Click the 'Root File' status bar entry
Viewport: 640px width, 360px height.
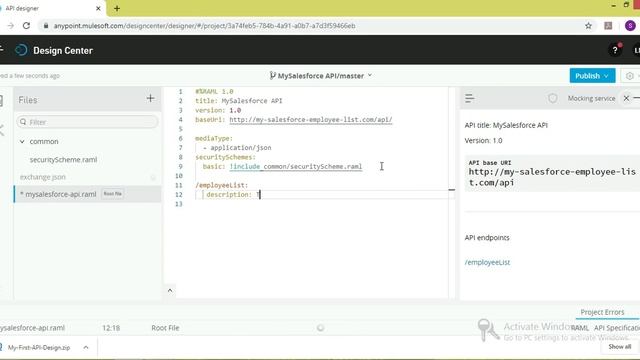(165, 328)
